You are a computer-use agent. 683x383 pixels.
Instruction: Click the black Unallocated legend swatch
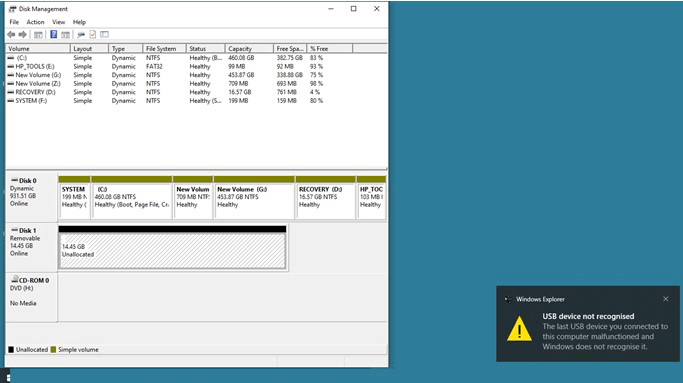click(x=11, y=349)
